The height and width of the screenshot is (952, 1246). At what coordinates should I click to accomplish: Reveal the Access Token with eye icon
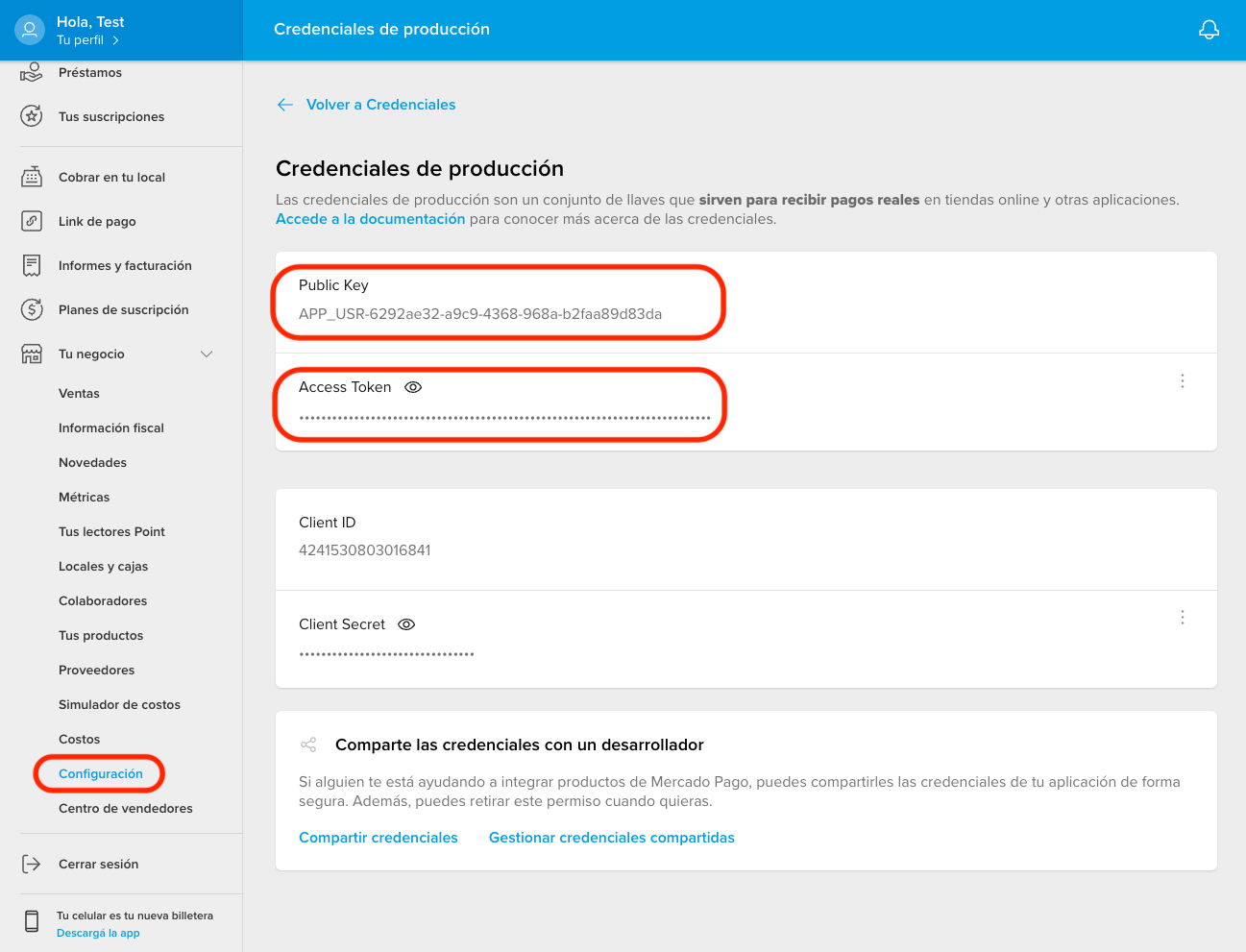tap(413, 387)
